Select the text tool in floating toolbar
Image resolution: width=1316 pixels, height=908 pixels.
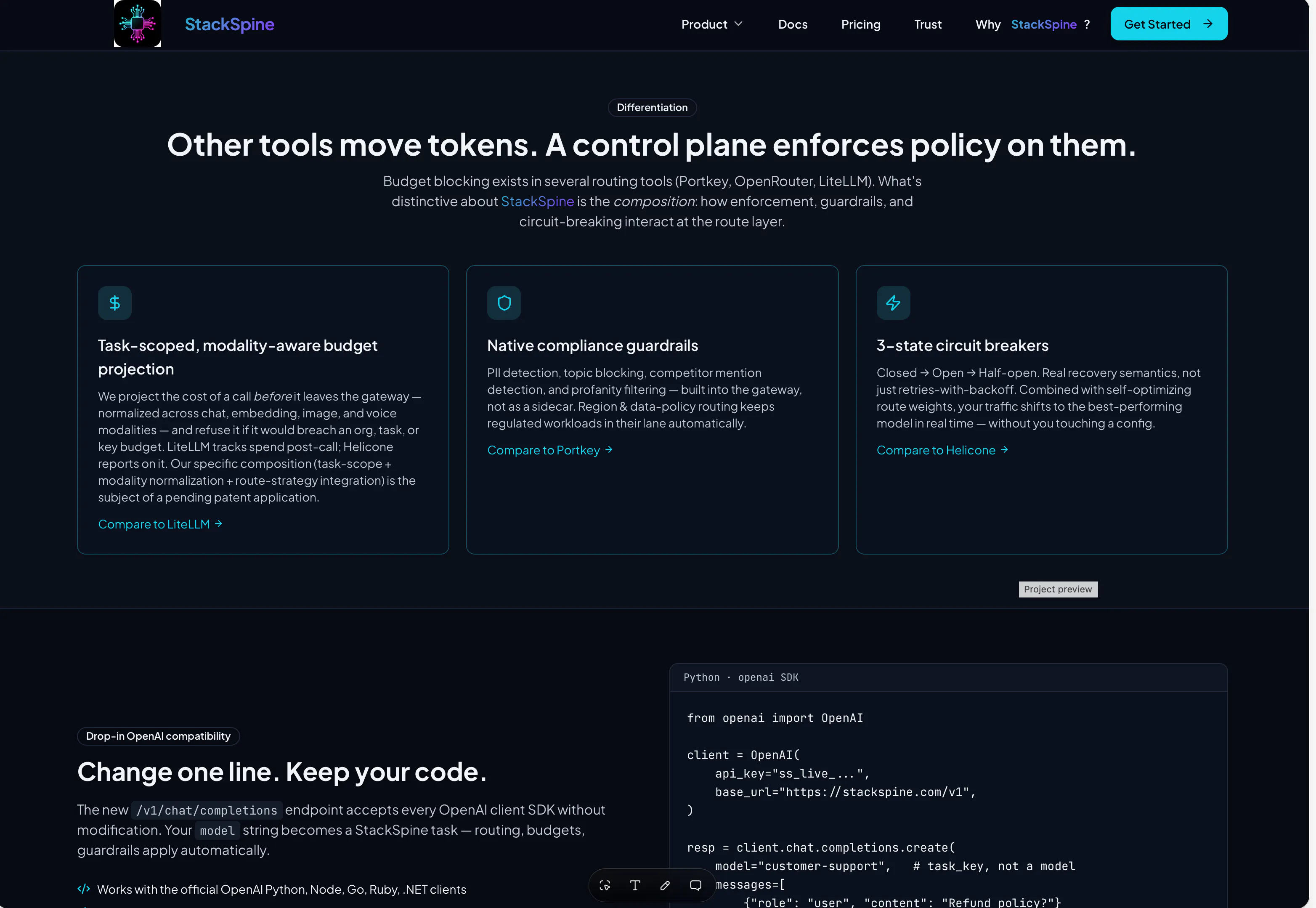coord(635,885)
